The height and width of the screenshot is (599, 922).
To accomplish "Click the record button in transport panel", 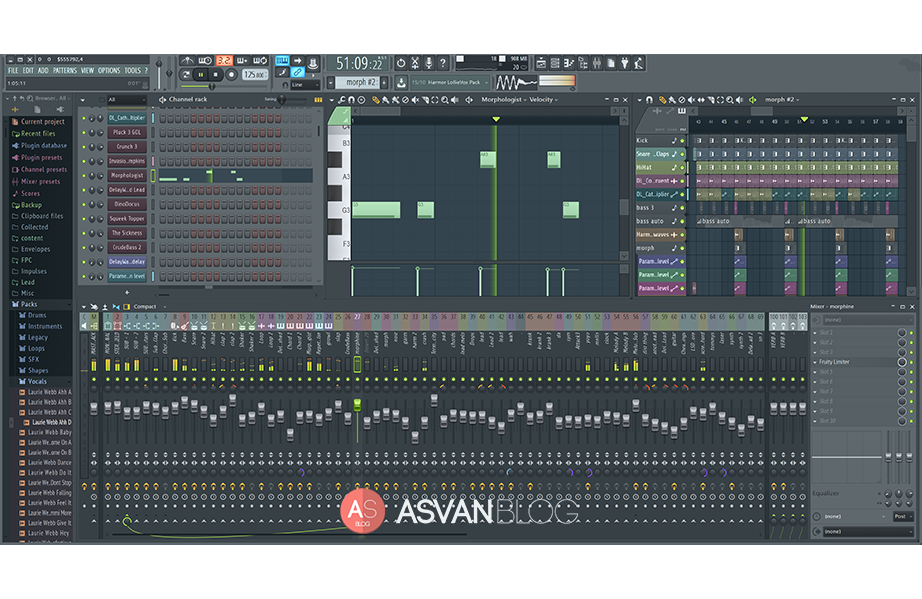I will 231,75.
